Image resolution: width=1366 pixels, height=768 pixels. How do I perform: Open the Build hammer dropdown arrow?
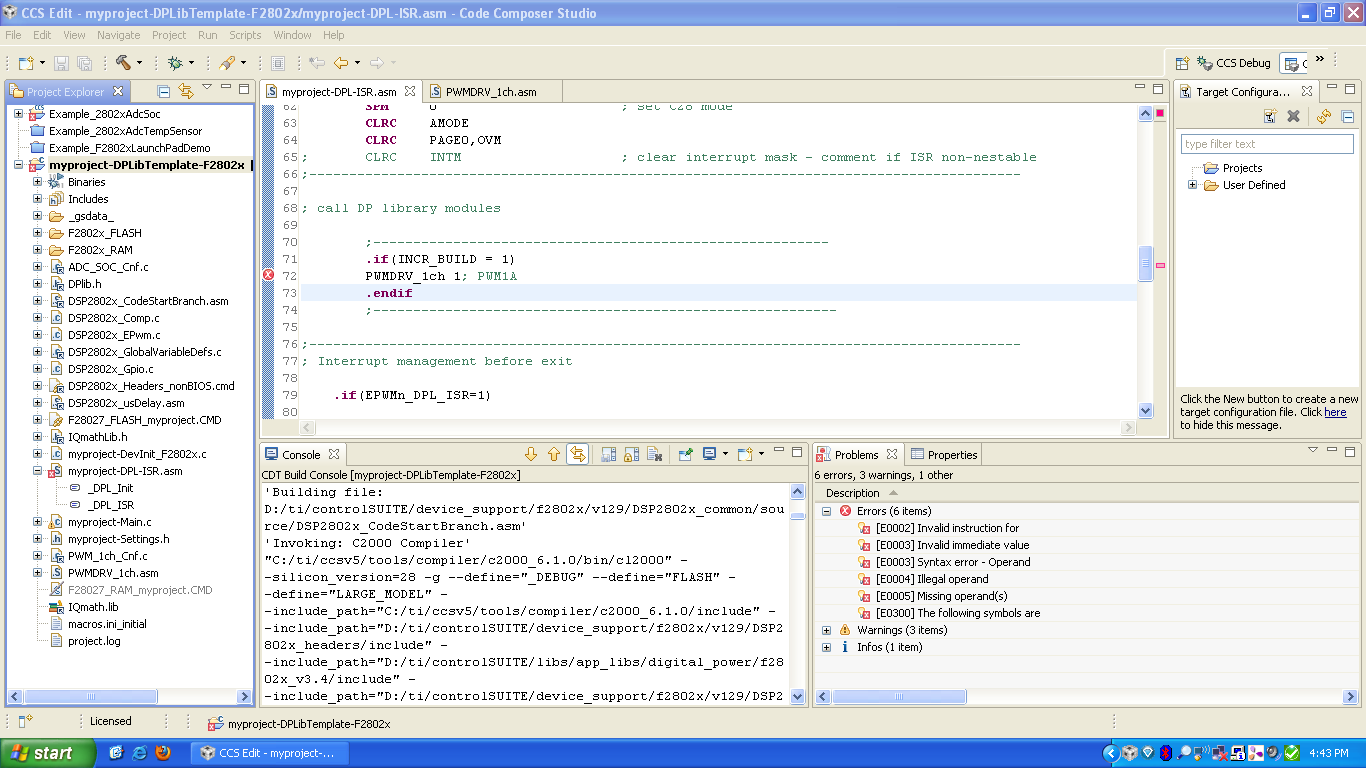[x=139, y=63]
